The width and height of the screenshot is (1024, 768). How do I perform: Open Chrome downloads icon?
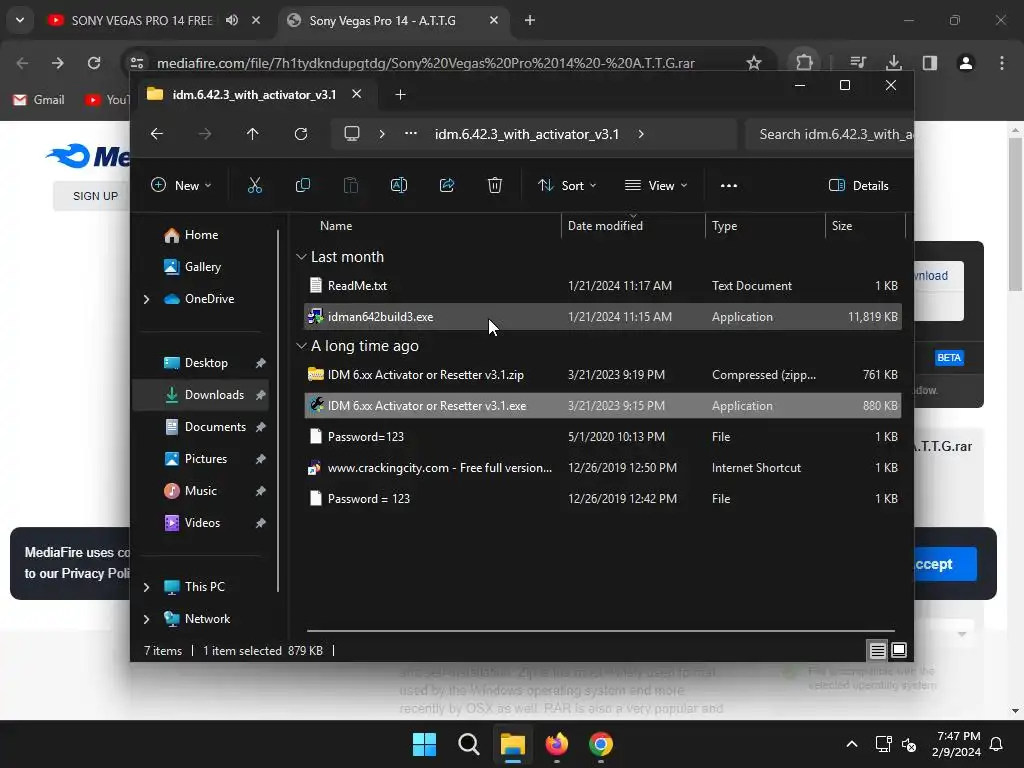click(893, 63)
